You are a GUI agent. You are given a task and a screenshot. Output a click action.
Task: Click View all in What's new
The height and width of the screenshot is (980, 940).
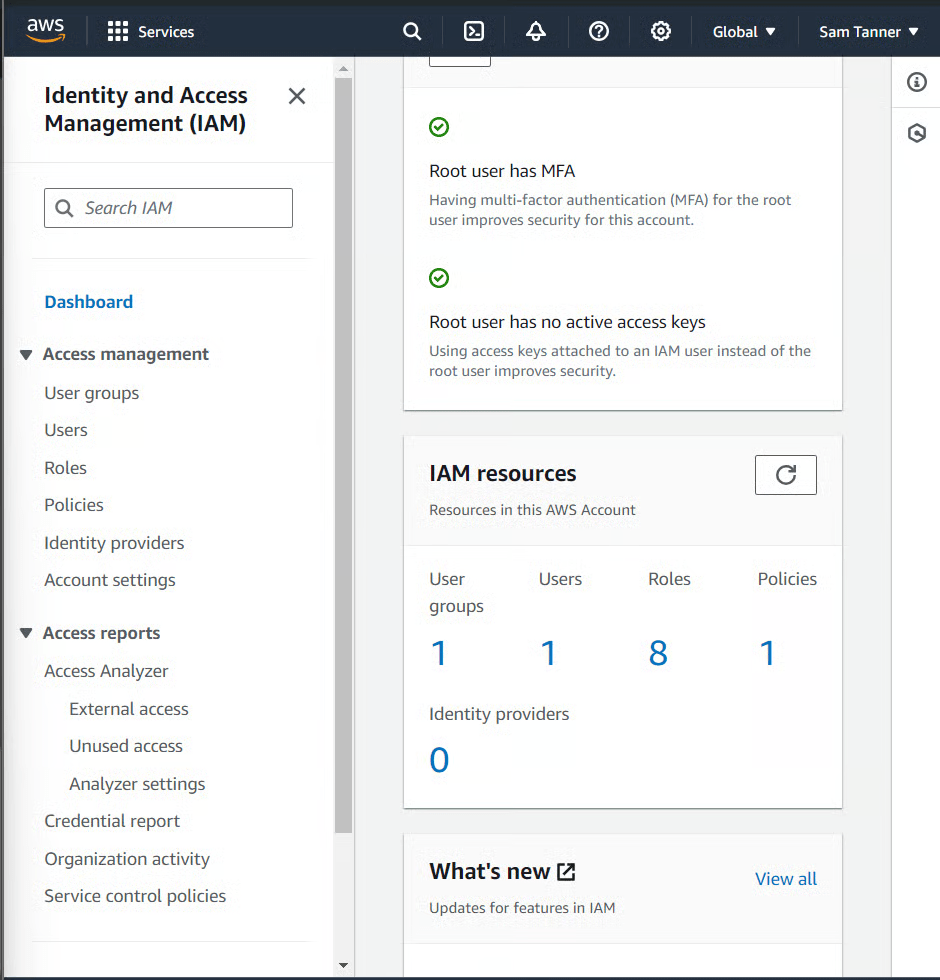(x=785, y=879)
